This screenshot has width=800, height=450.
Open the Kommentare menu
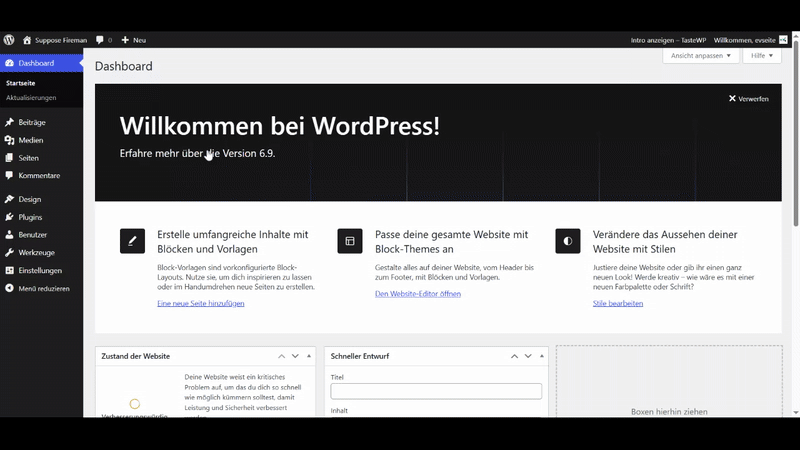[x=41, y=176]
